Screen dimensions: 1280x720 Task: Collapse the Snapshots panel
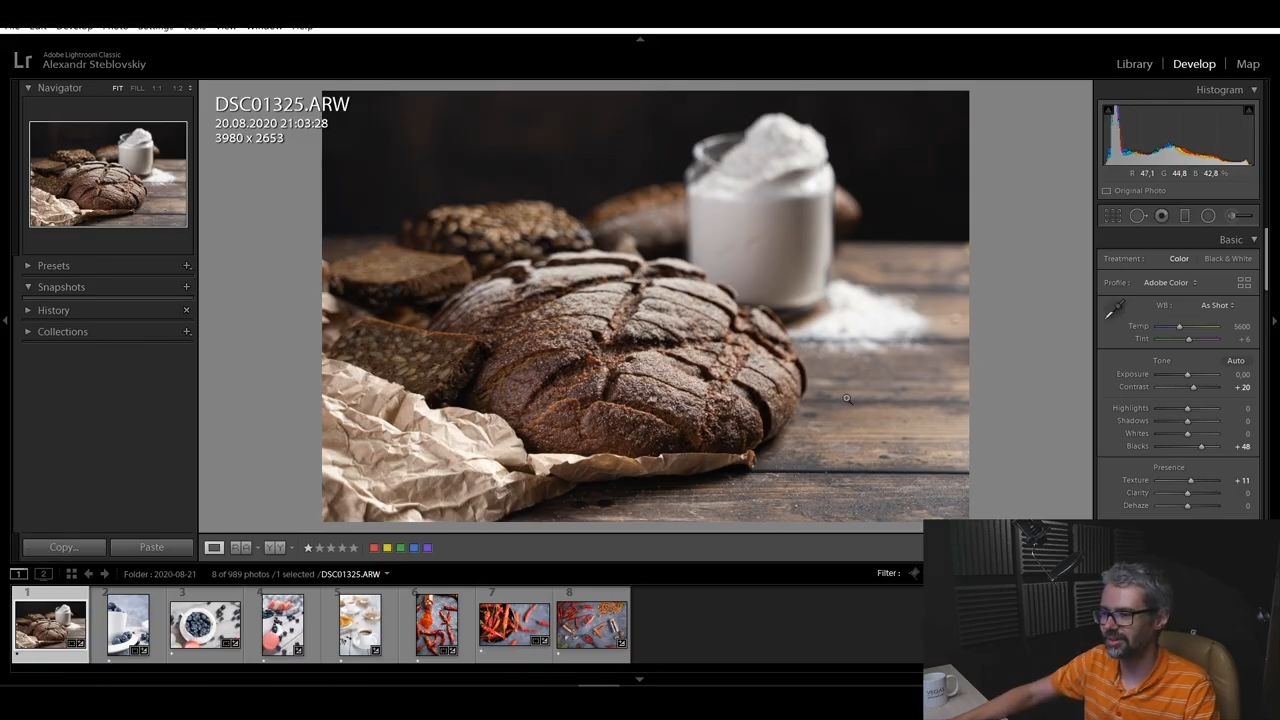coord(28,287)
